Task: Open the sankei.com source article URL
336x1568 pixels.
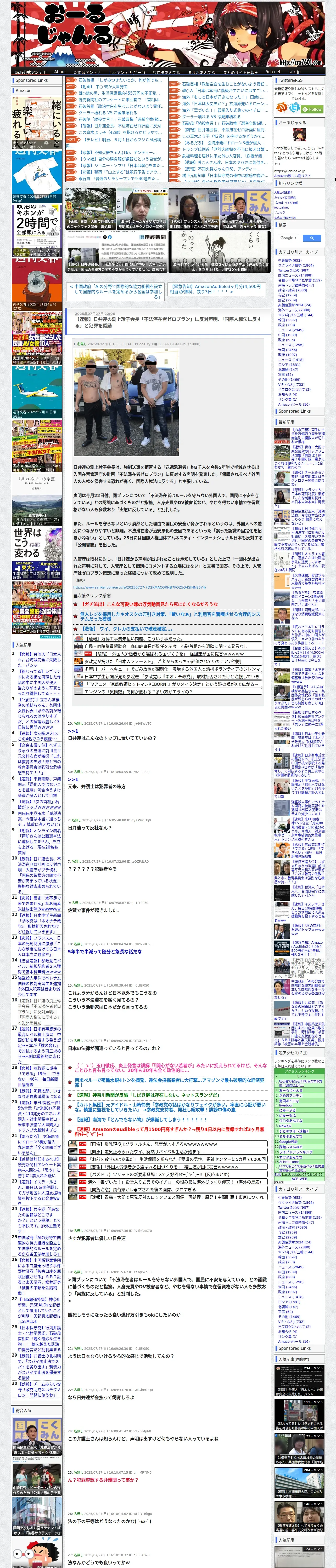Action: click(x=140, y=587)
